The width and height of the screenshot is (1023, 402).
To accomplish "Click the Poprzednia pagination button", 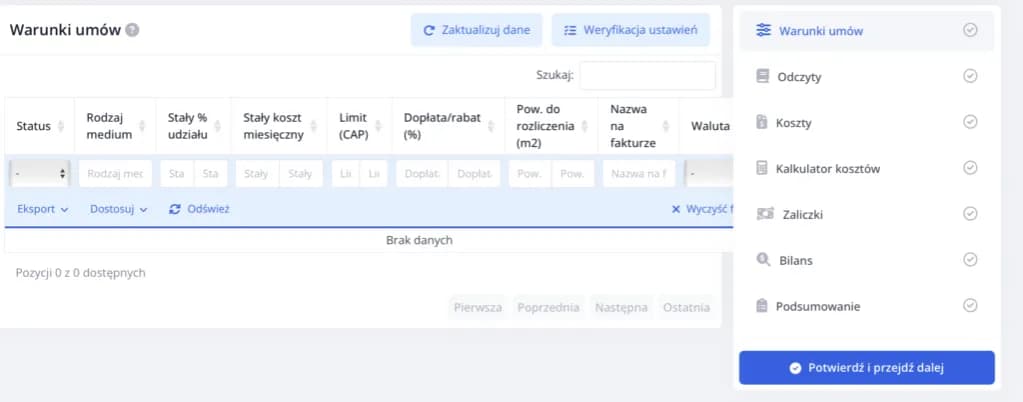I will point(548,307).
